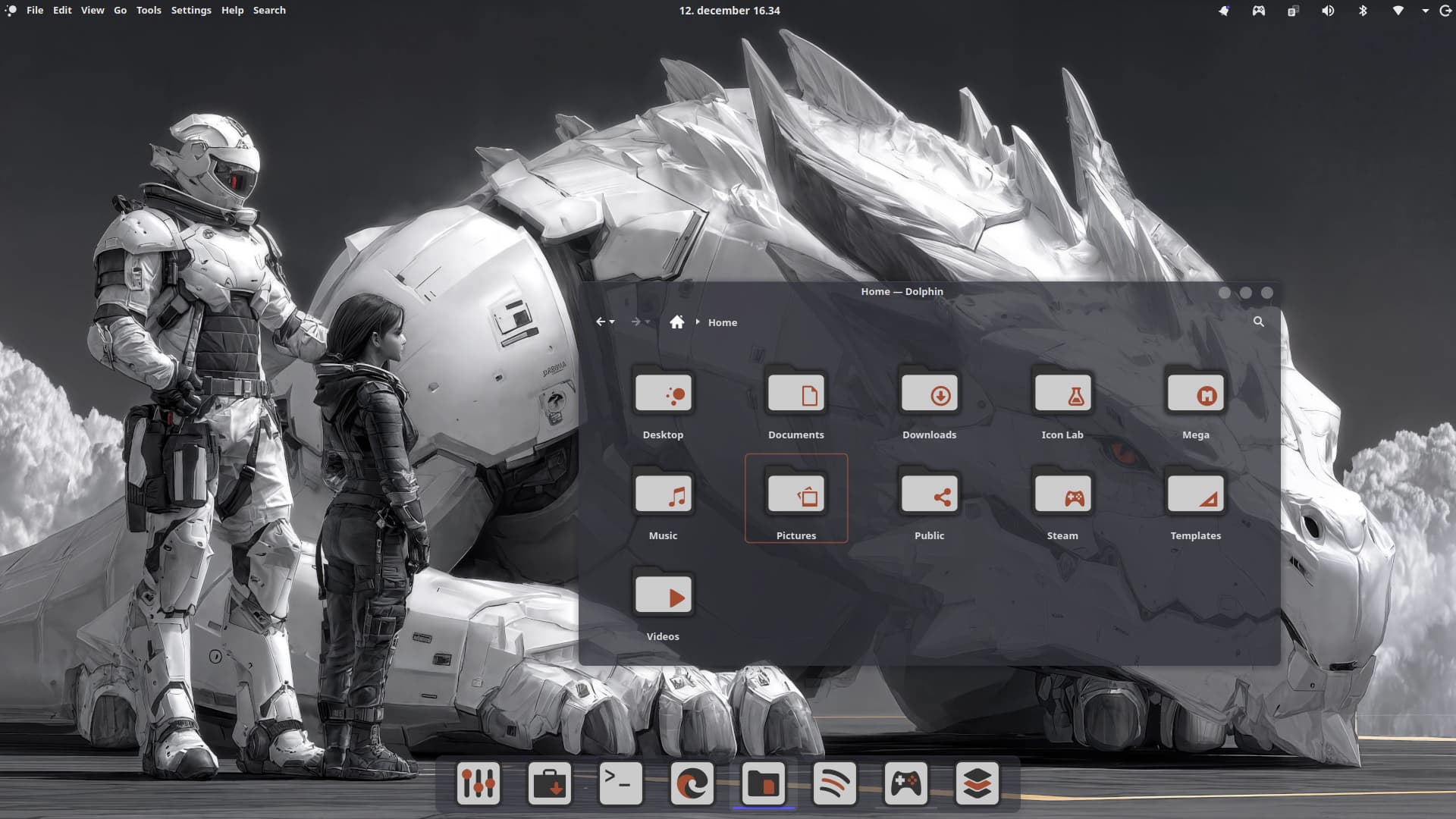Click the volume speaker tray icon
This screenshot has height=819, width=1456.
pos(1328,11)
